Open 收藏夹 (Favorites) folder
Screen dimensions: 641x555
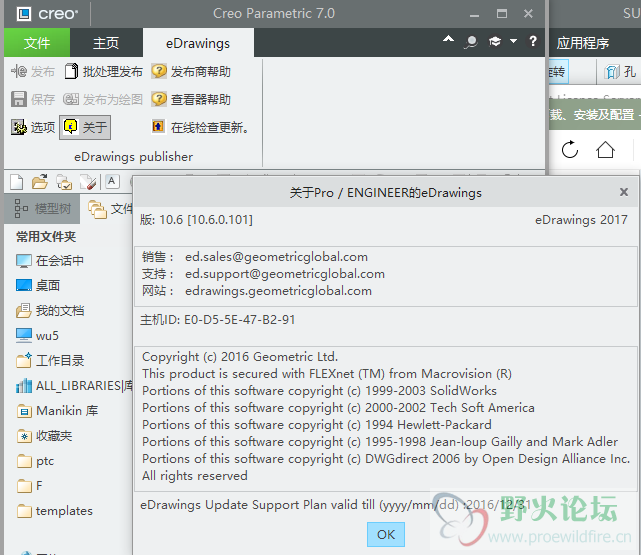coord(45,436)
